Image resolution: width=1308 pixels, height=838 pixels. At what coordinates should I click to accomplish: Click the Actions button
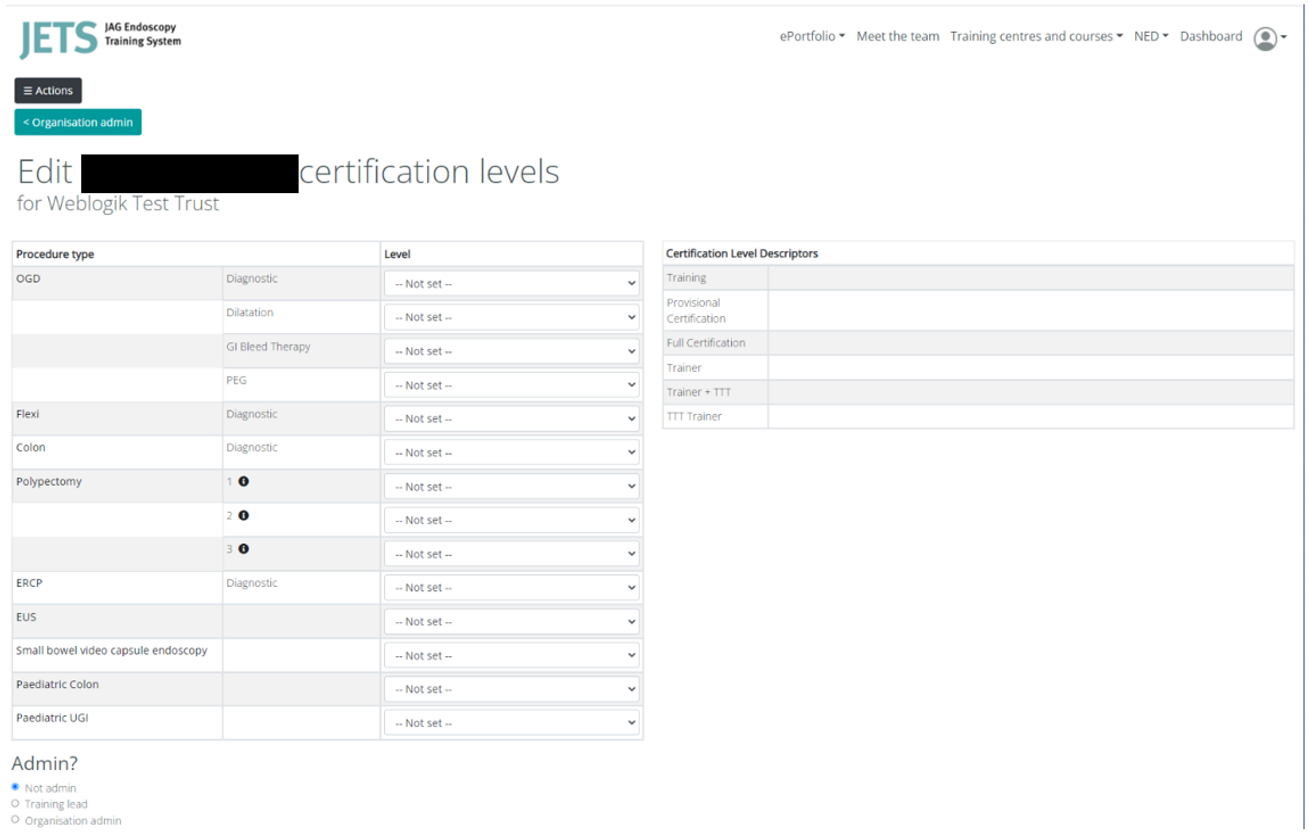click(48, 91)
